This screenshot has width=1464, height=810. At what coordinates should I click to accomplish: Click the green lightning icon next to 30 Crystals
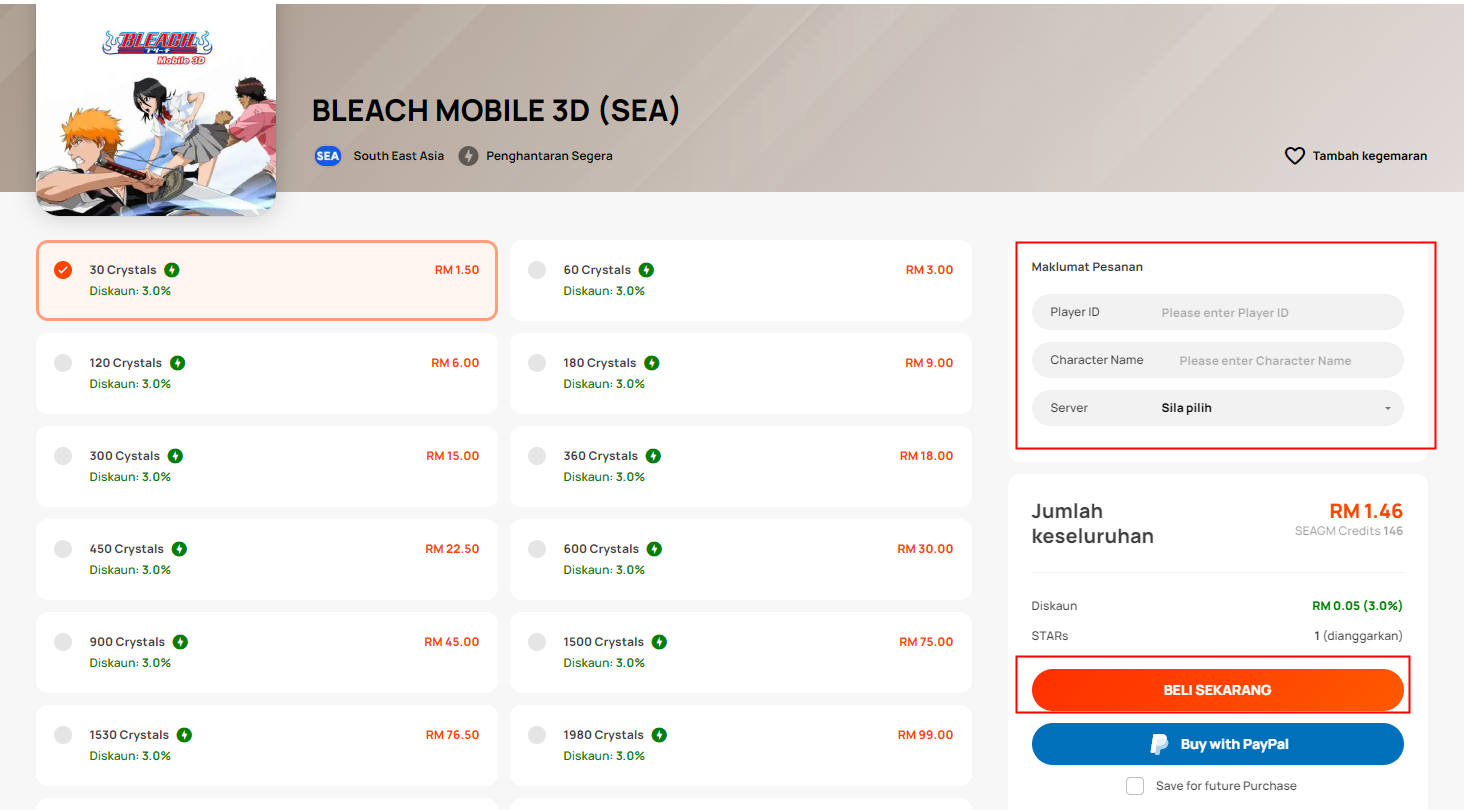coord(172,270)
